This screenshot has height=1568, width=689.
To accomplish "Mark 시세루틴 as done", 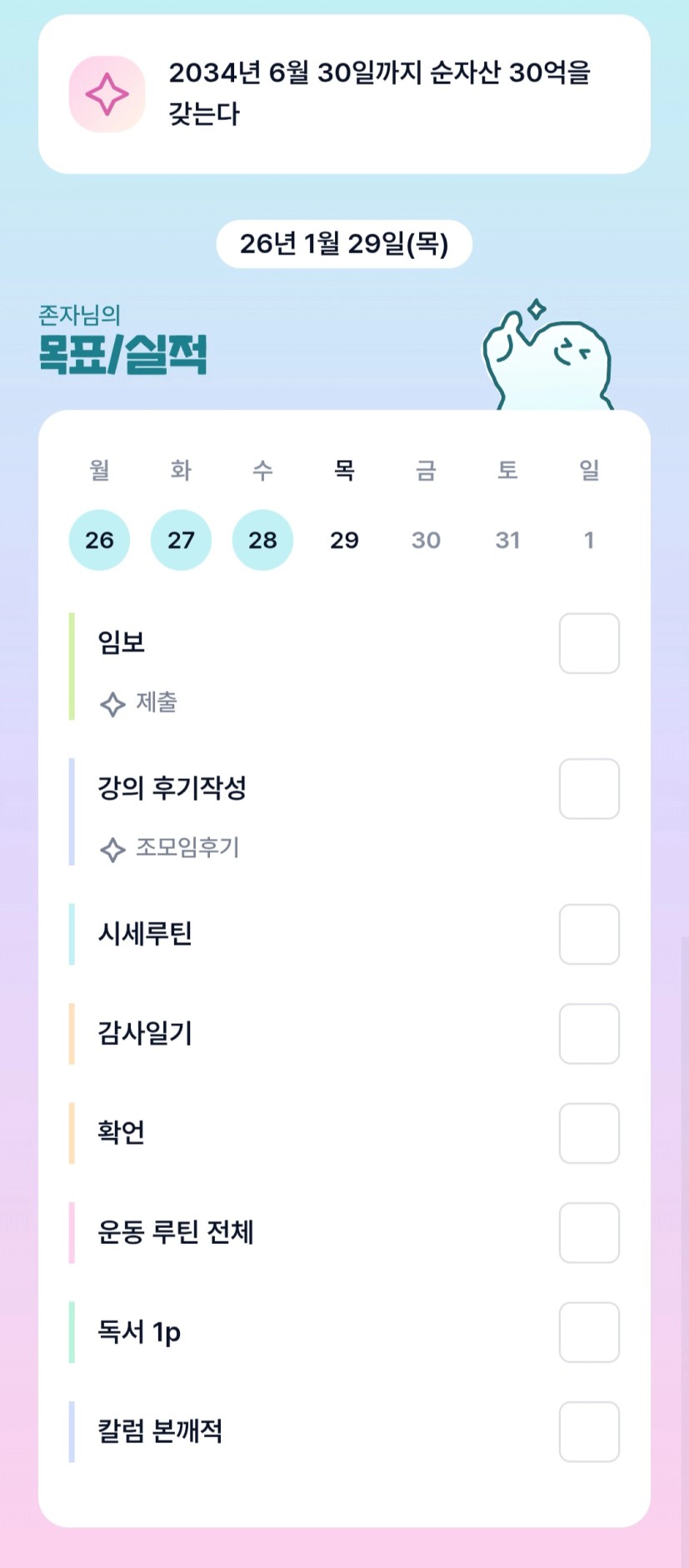I will pyautogui.click(x=588, y=934).
